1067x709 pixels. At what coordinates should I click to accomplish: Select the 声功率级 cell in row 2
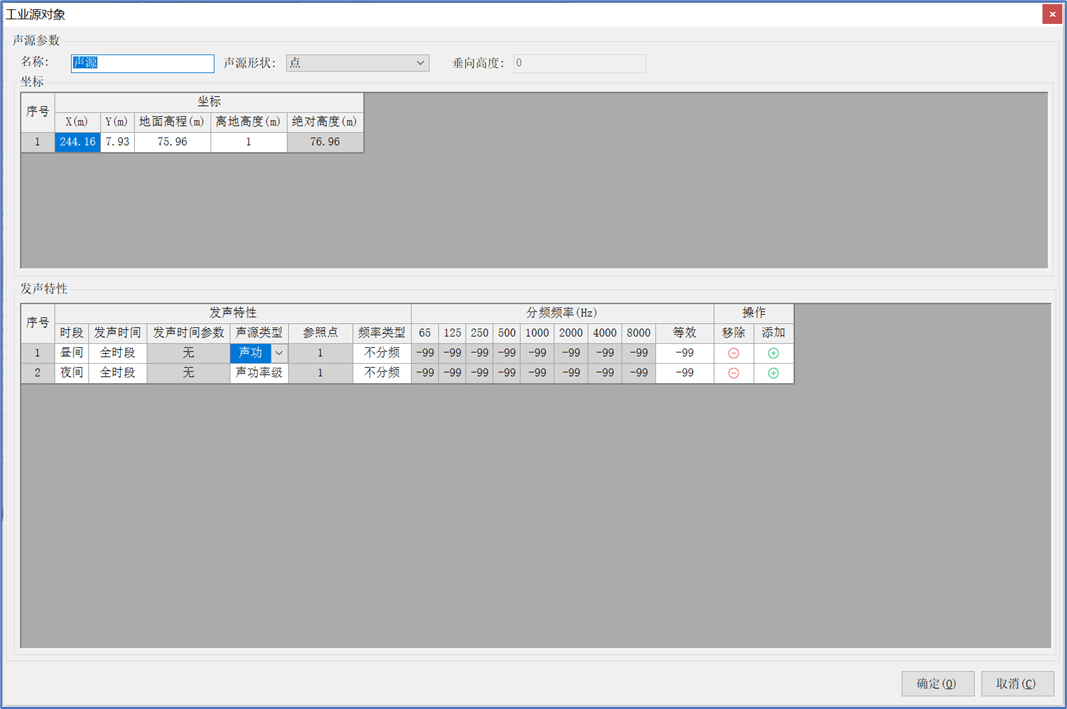[x=259, y=373]
